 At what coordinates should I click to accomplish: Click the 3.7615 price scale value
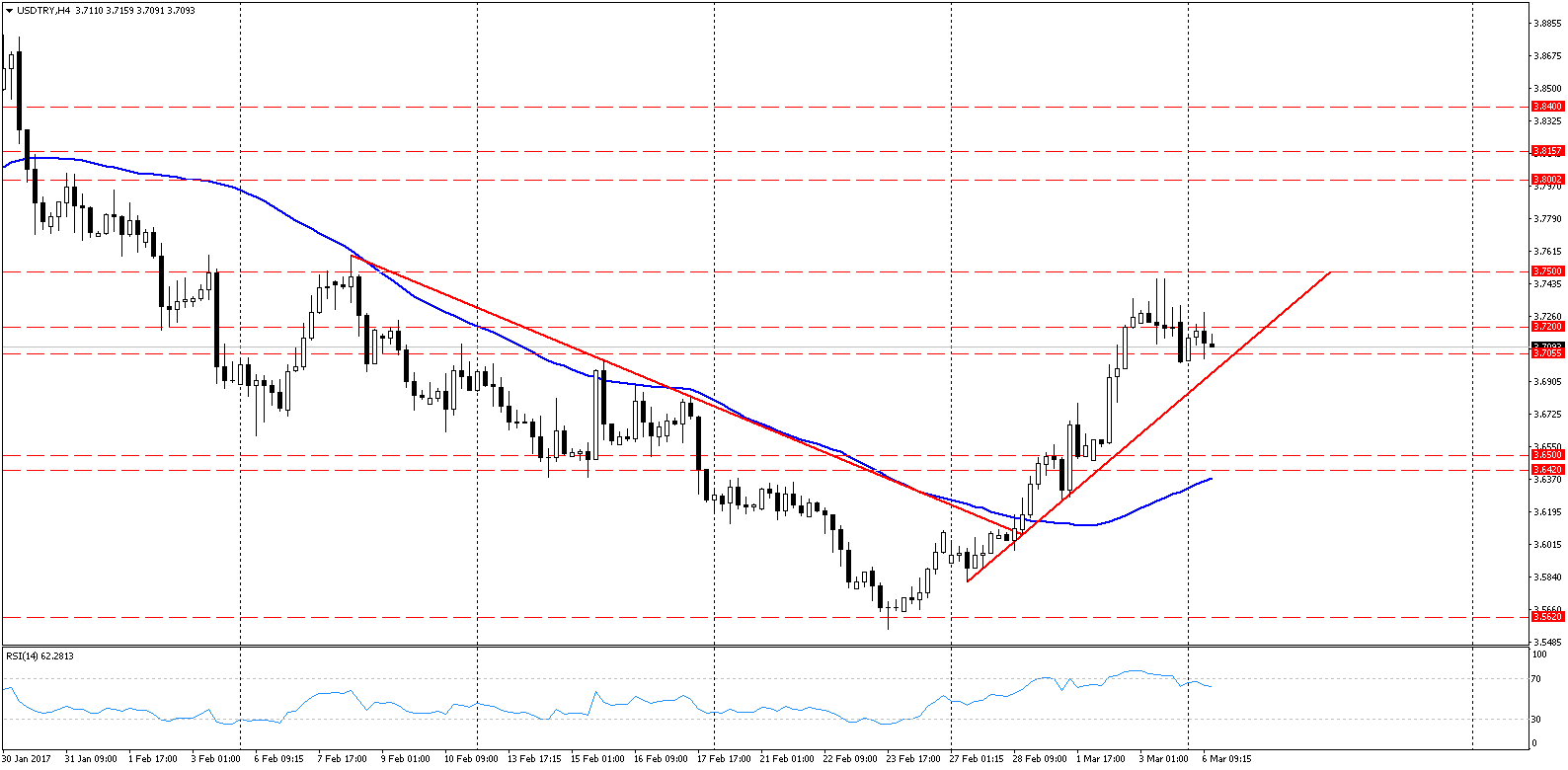pyautogui.click(x=1547, y=252)
